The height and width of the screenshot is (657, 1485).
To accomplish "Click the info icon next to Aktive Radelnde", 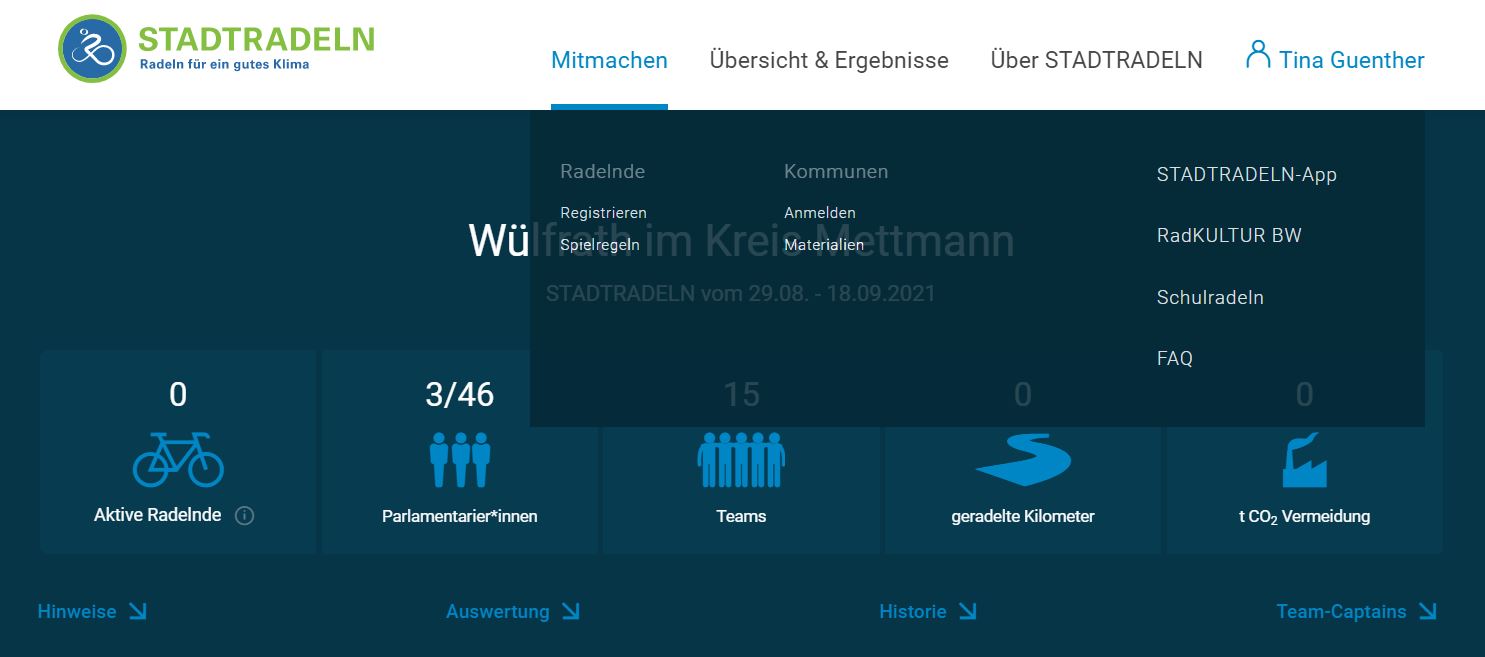I will pyautogui.click(x=244, y=516).
